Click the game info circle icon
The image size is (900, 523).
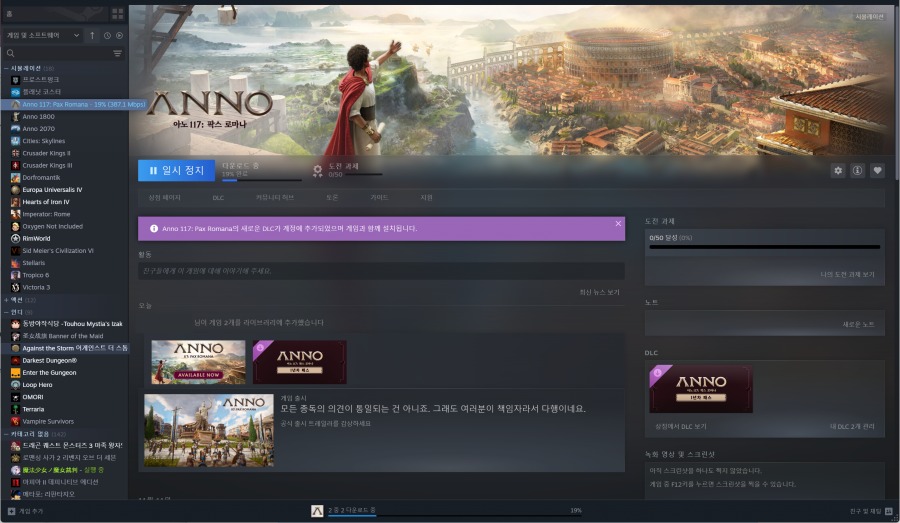click(x=858, y=171)
